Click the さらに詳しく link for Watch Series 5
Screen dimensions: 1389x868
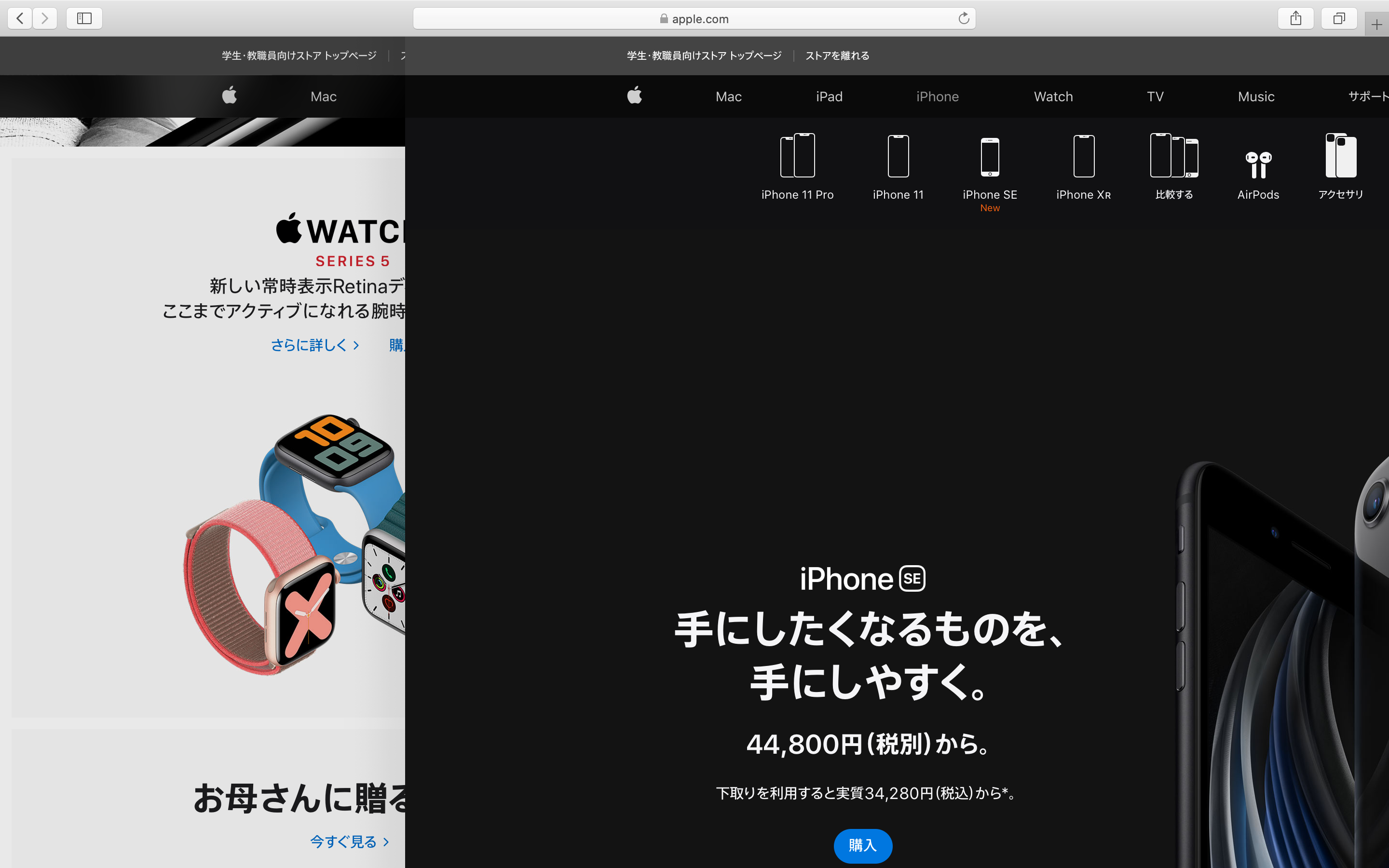click(x=314, y=345)
